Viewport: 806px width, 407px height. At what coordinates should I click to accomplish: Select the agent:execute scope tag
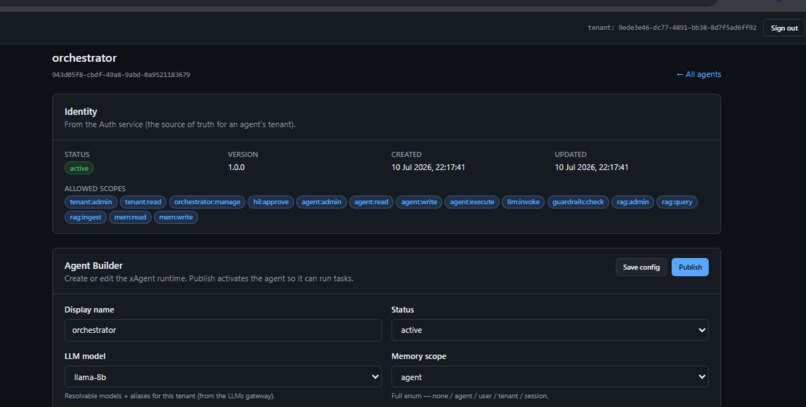point(472,202)
